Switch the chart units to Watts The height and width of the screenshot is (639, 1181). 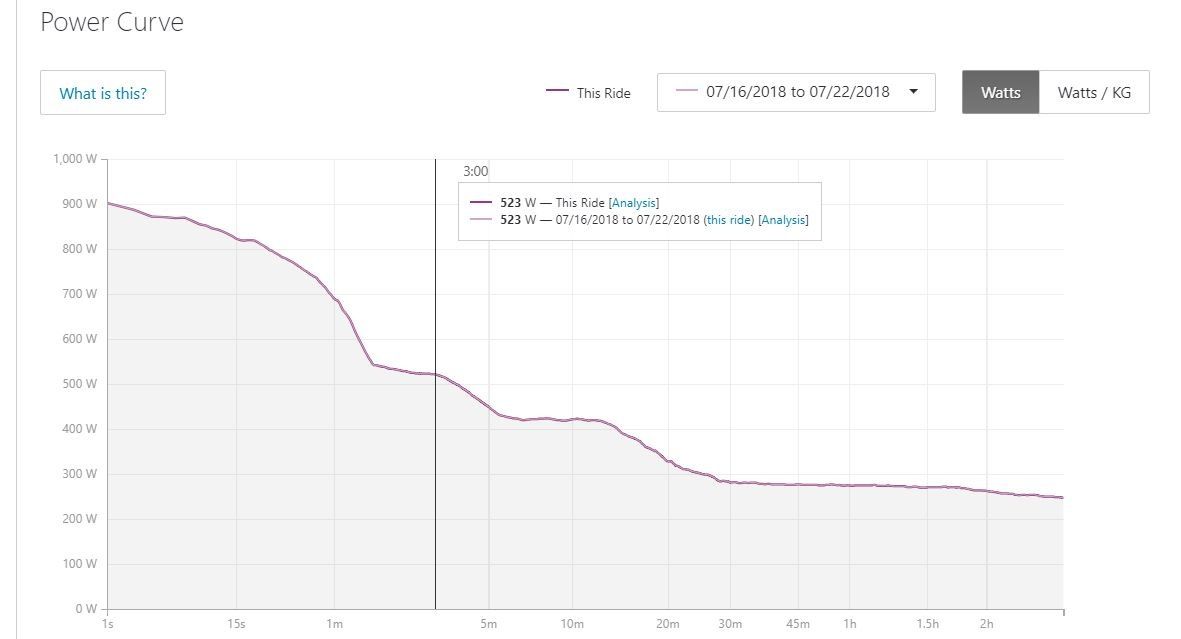1000,92
